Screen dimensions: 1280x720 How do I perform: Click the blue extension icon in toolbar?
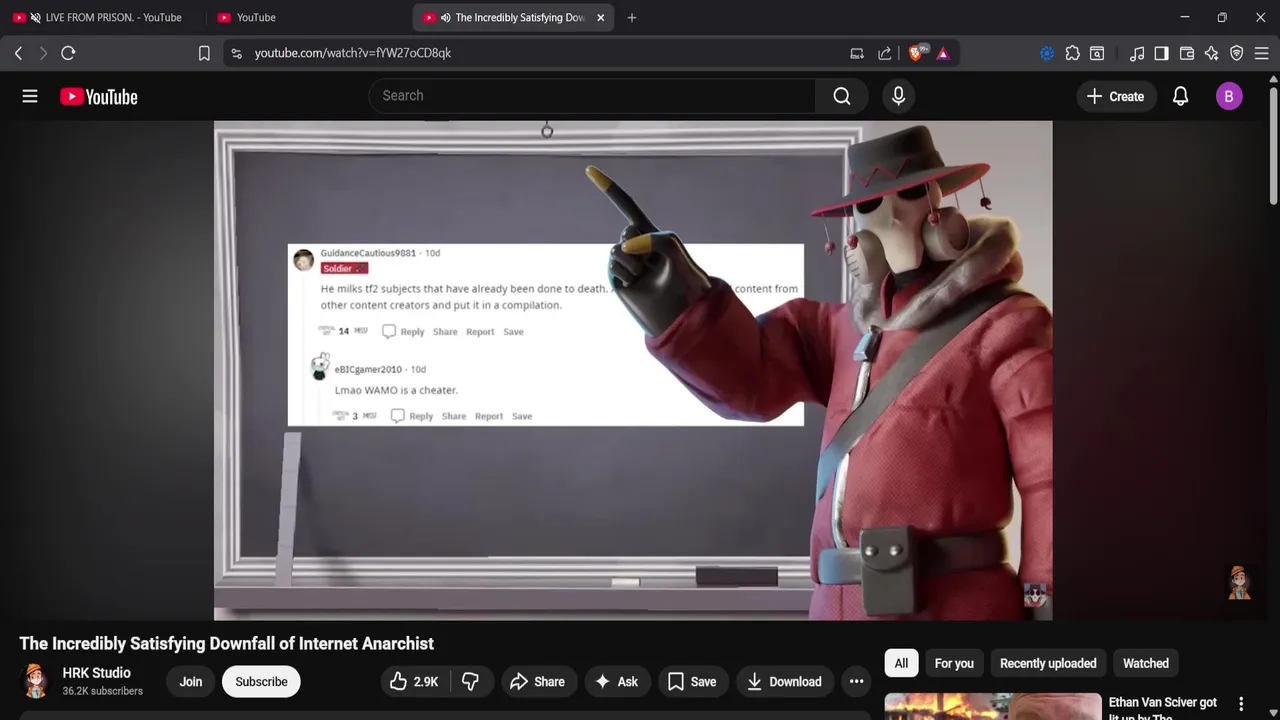click(x=1047, y=53)
